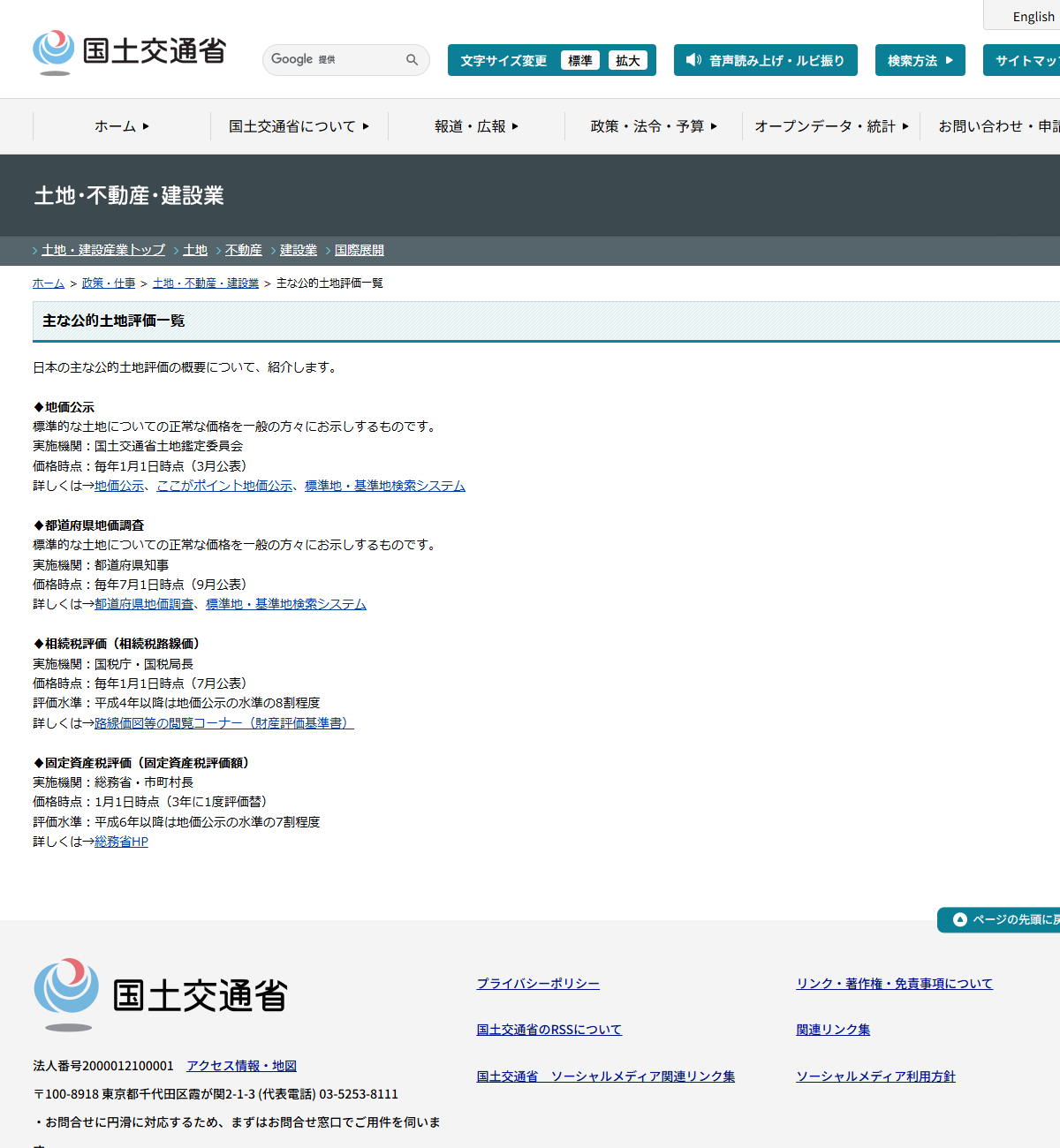Open the 関連リンク集 footer link
Viewport: 1060px width, 1148px height.
[833, 1030]
